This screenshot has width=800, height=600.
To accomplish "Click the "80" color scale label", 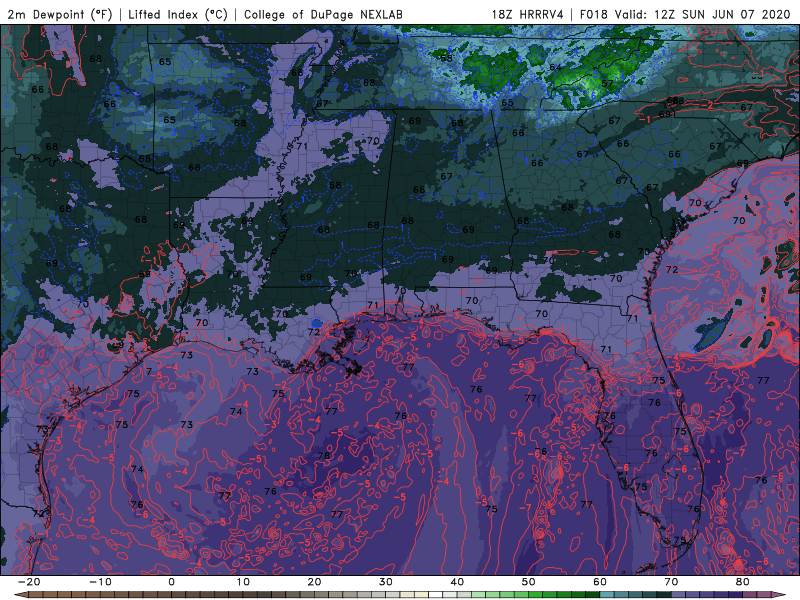I will (x=743, y=582).
